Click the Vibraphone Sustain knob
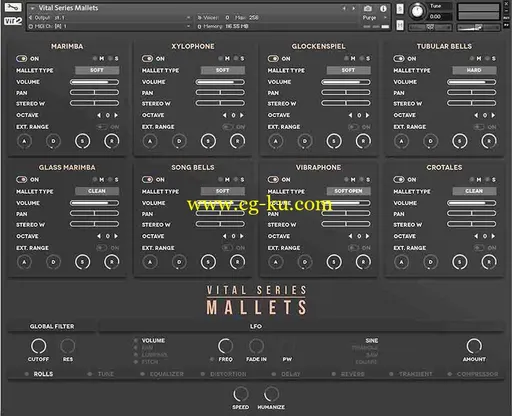Viewport: 512px width, 416px height. point(334,262)
